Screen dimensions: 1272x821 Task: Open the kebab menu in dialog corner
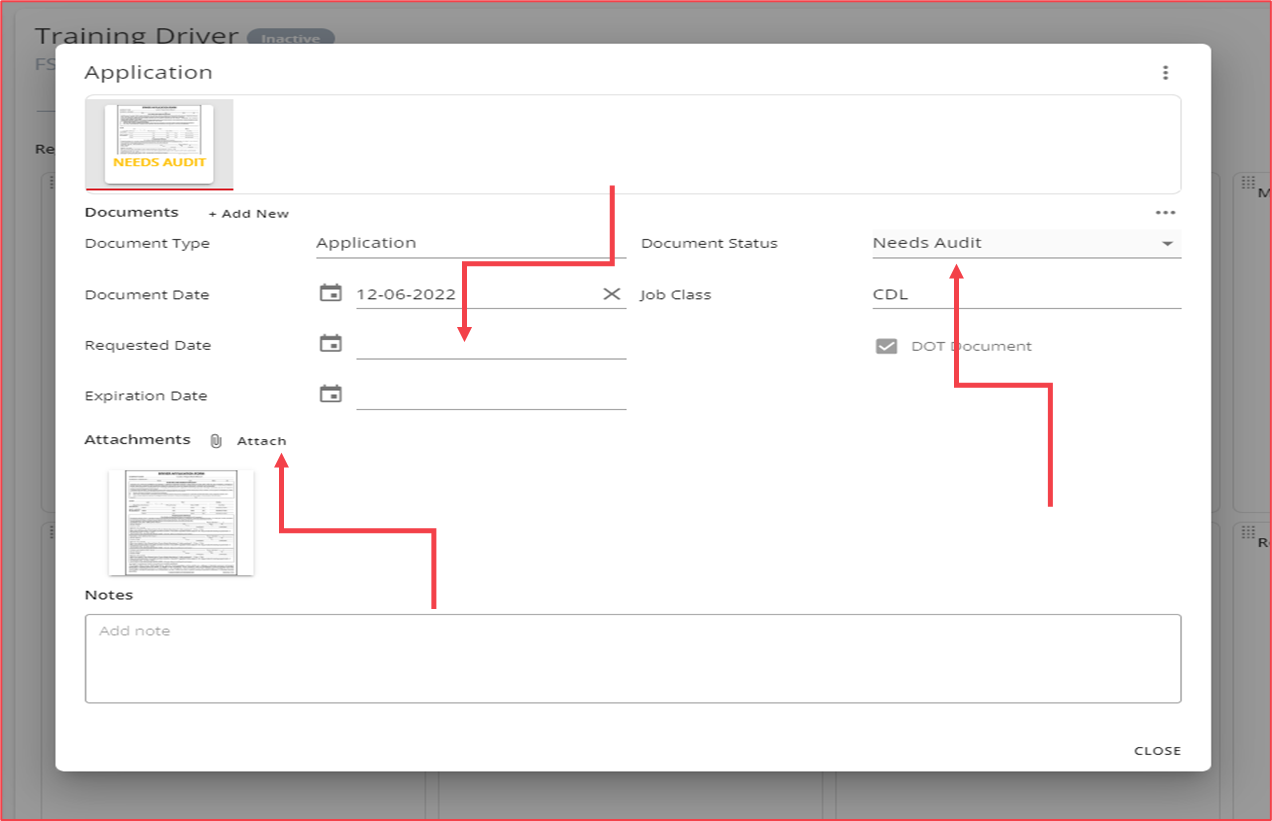point(1165,71)
